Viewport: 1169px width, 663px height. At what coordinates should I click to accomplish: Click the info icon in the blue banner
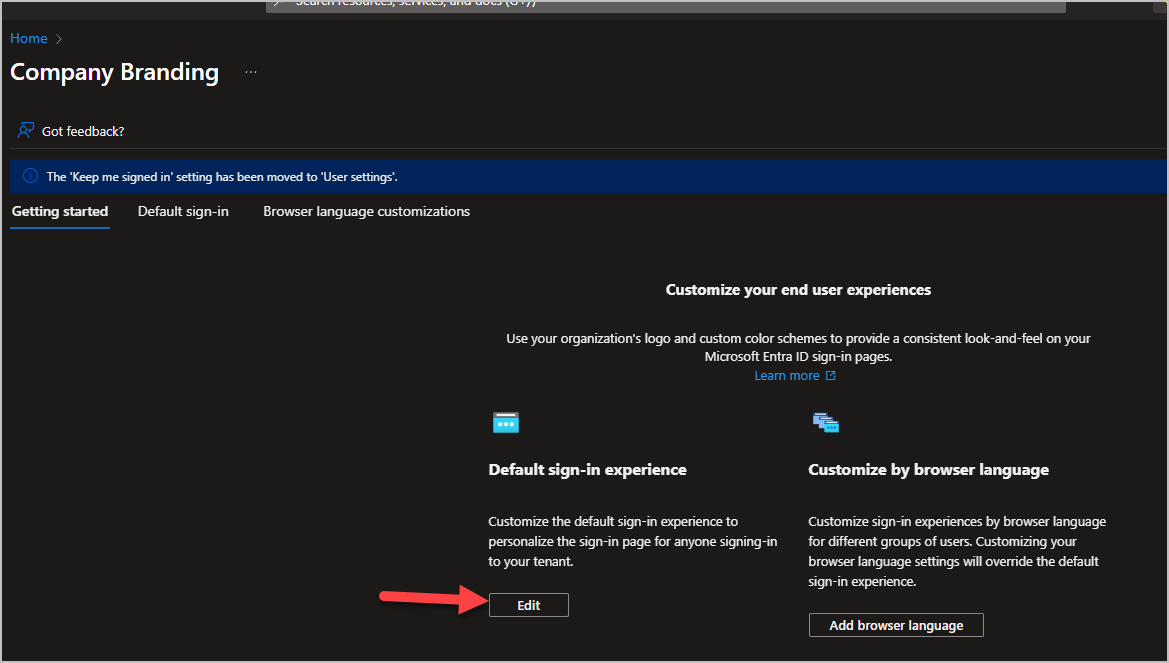(30, 177)
